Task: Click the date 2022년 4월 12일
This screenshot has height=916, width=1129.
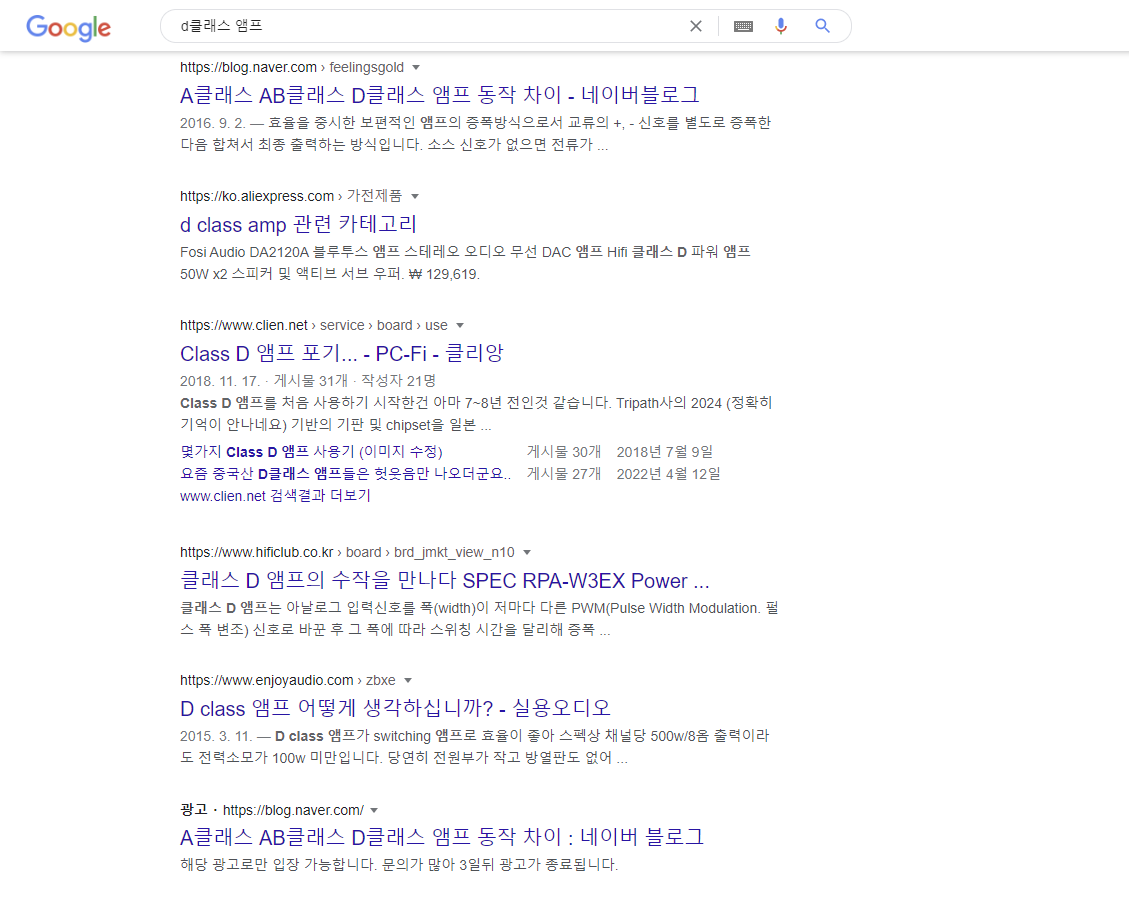Action: point(668,474)
